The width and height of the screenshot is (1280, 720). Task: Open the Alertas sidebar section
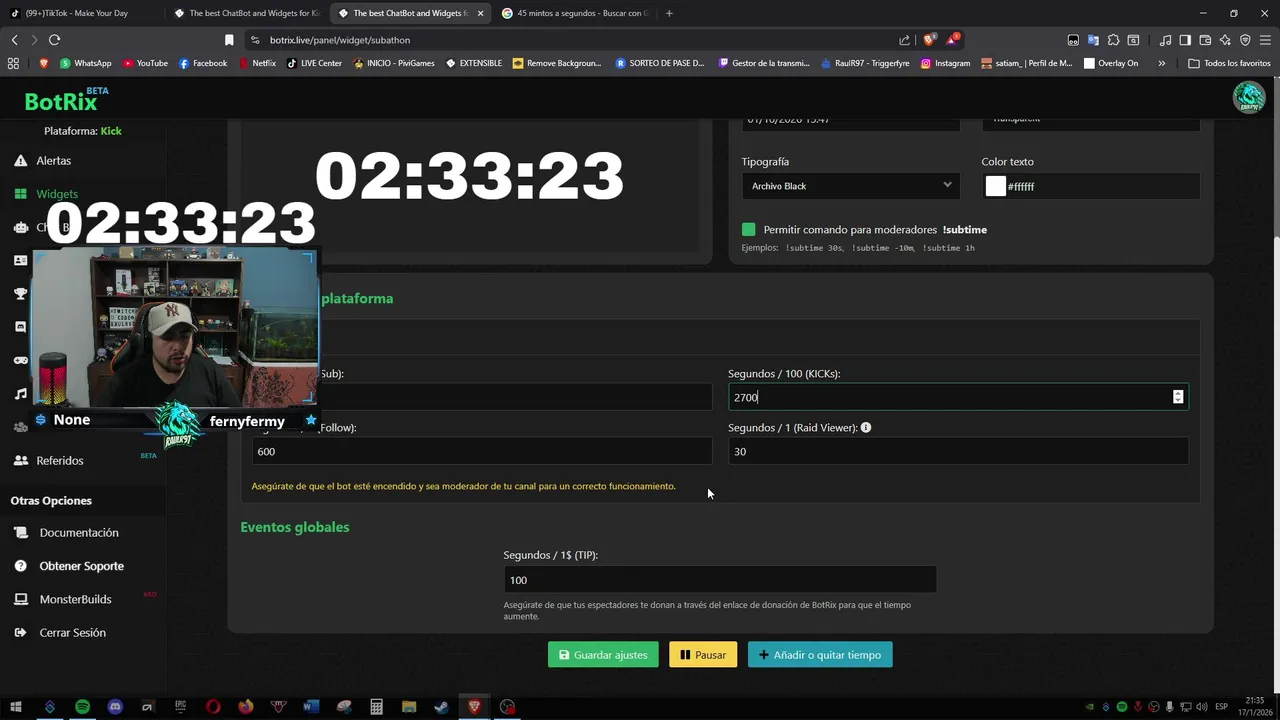coord(53,161)
